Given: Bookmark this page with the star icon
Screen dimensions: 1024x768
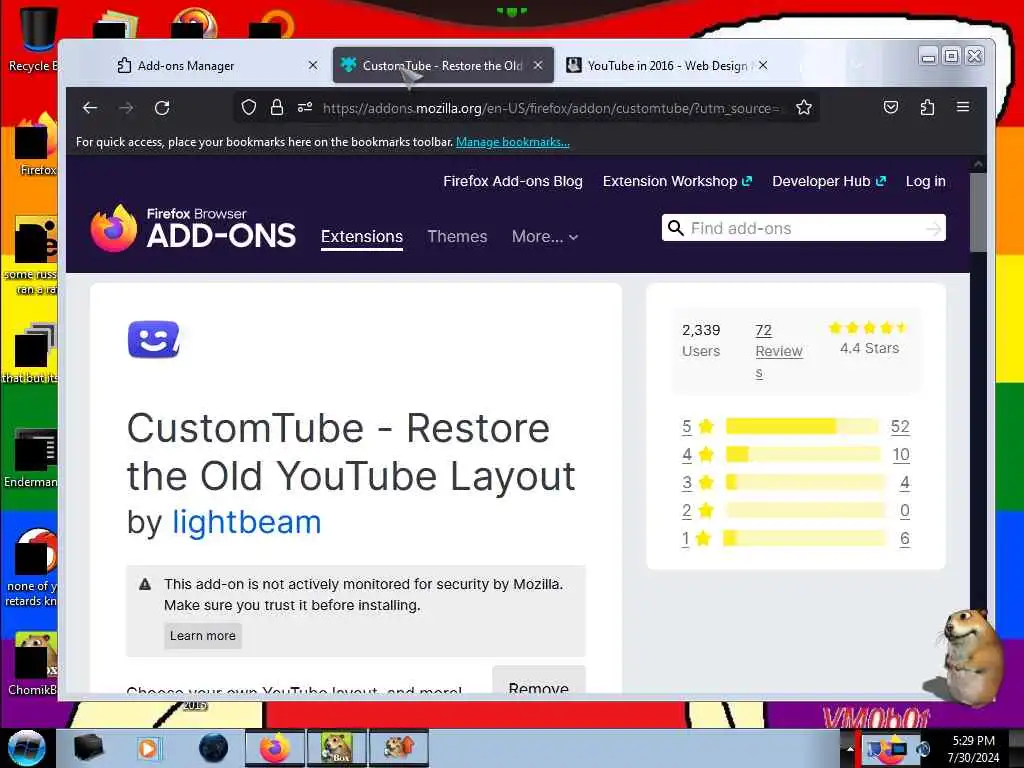Looking at the screenshot, I should 804,107.
